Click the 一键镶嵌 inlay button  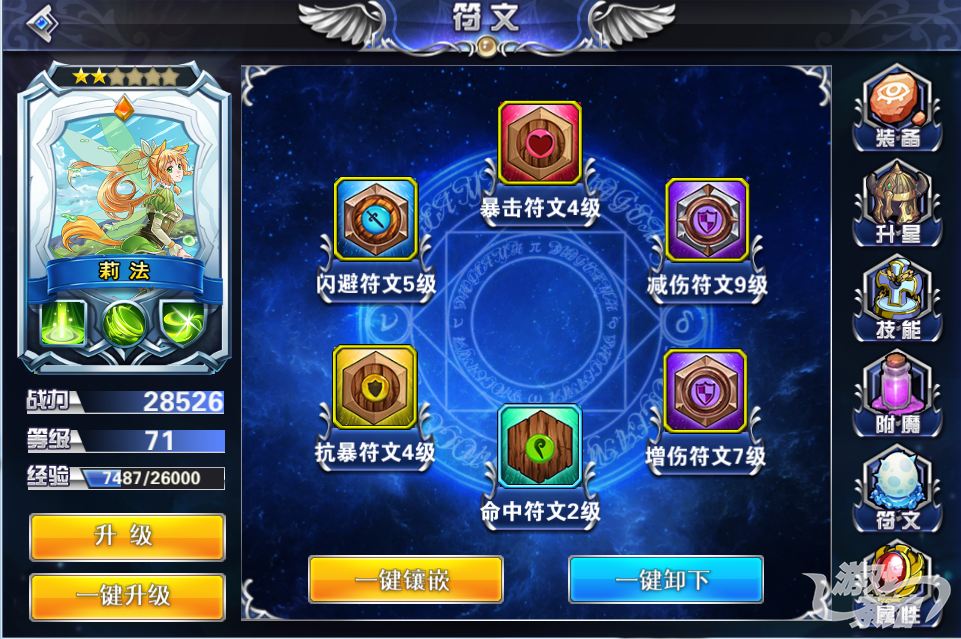(406, 580)
